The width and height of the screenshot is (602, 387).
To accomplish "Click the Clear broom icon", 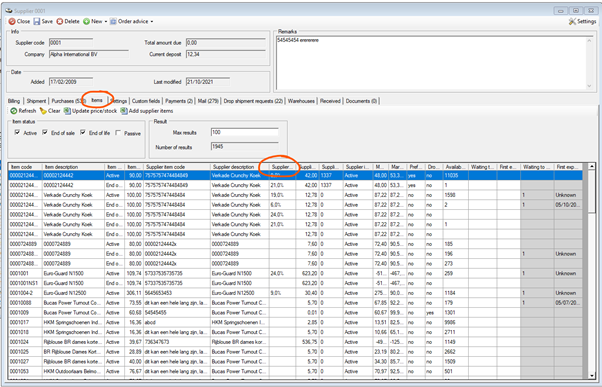I will pyautogui.click(x=43, y=111).
